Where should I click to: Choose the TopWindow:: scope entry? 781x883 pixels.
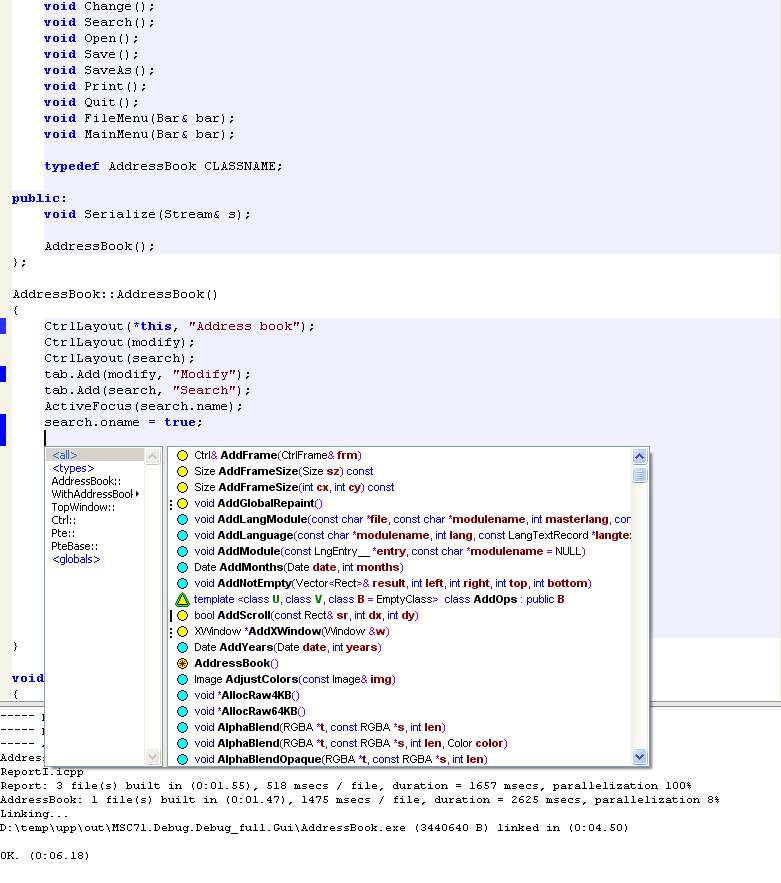83,508
